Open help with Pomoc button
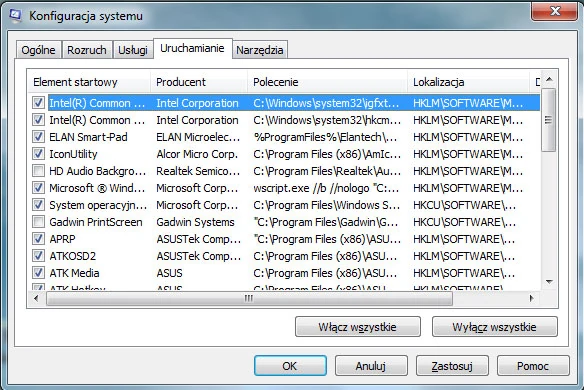Viewport: 584px width, 390px height. [x=533, y=366]
